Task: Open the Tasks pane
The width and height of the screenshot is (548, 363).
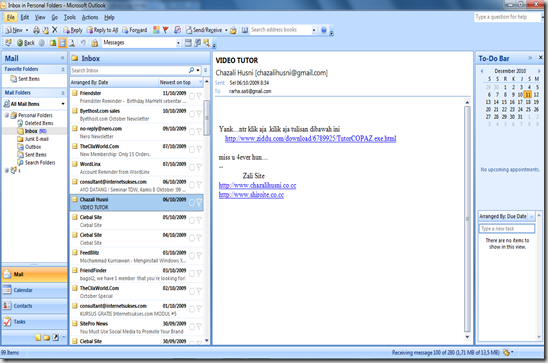Action: pyautogui.click(x=35, y=321)
